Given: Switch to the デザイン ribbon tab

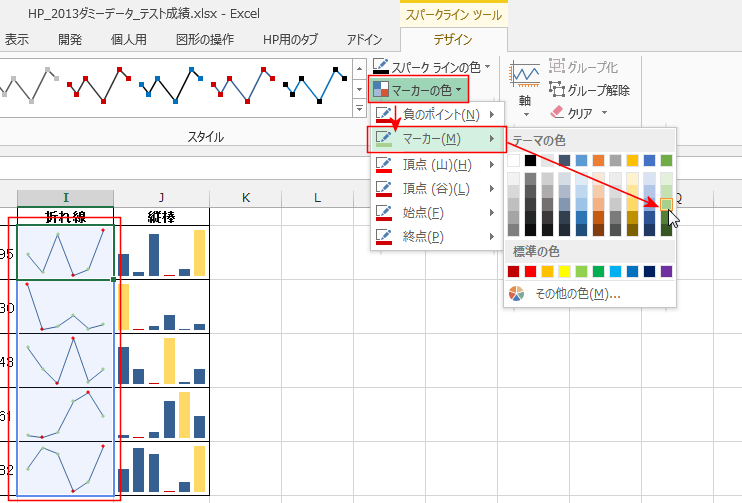Looking at the screenshot, I should (453, 40).
